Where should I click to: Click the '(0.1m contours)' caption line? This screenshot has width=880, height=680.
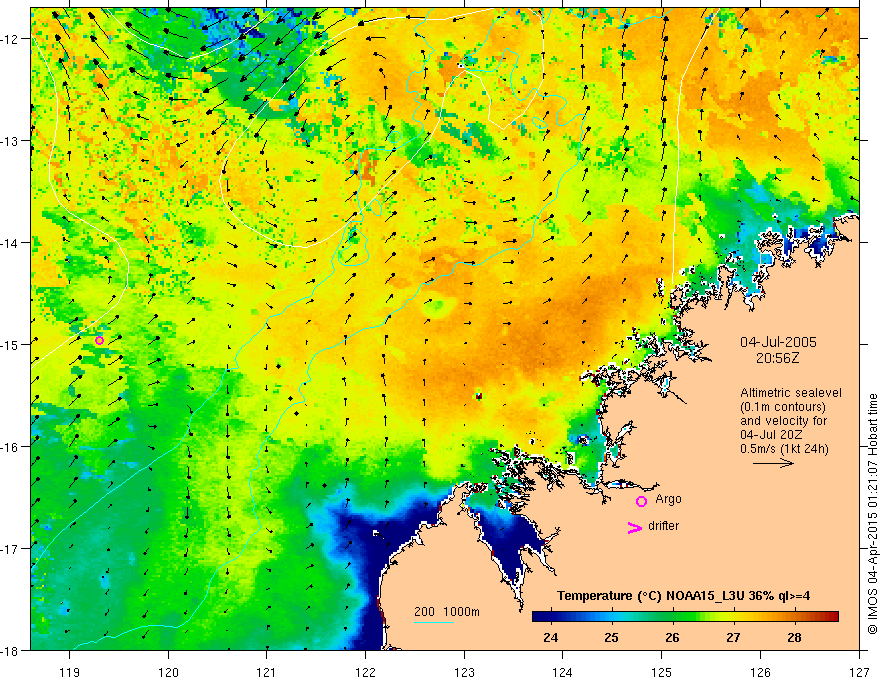tap(783, 407)
